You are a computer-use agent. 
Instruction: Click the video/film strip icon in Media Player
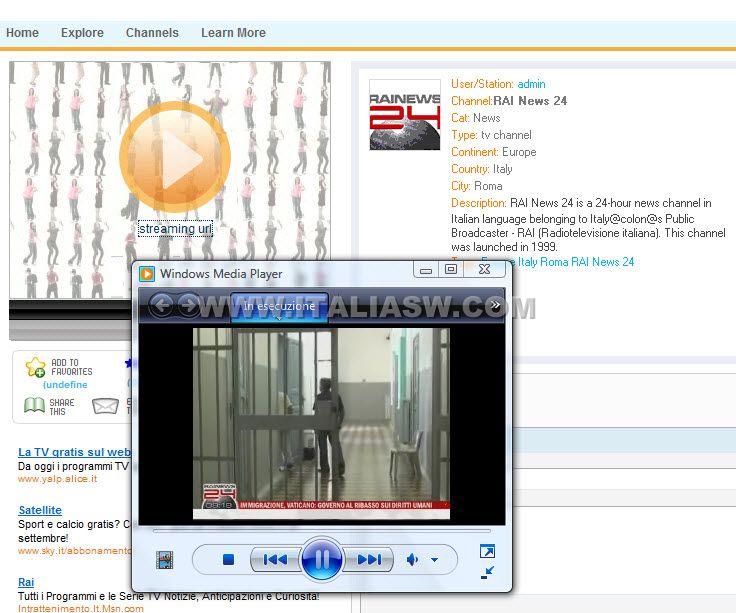[164, 560]
